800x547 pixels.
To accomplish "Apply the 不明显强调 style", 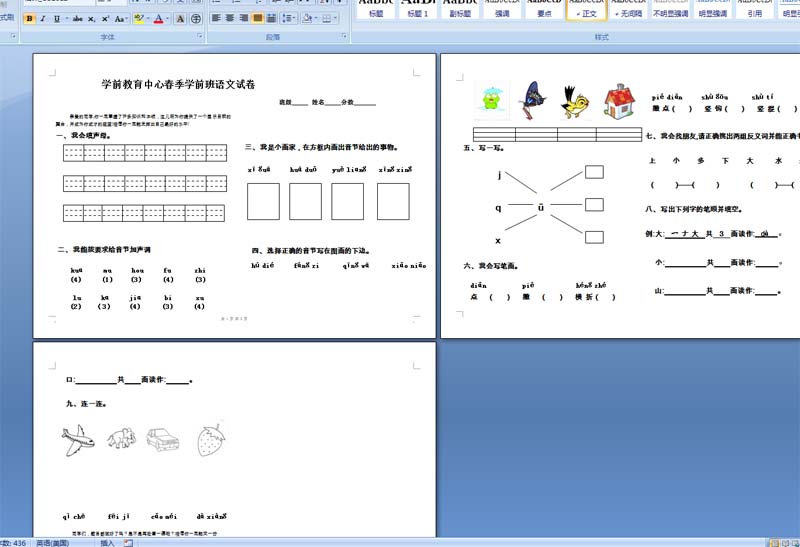I will [670, 9].
